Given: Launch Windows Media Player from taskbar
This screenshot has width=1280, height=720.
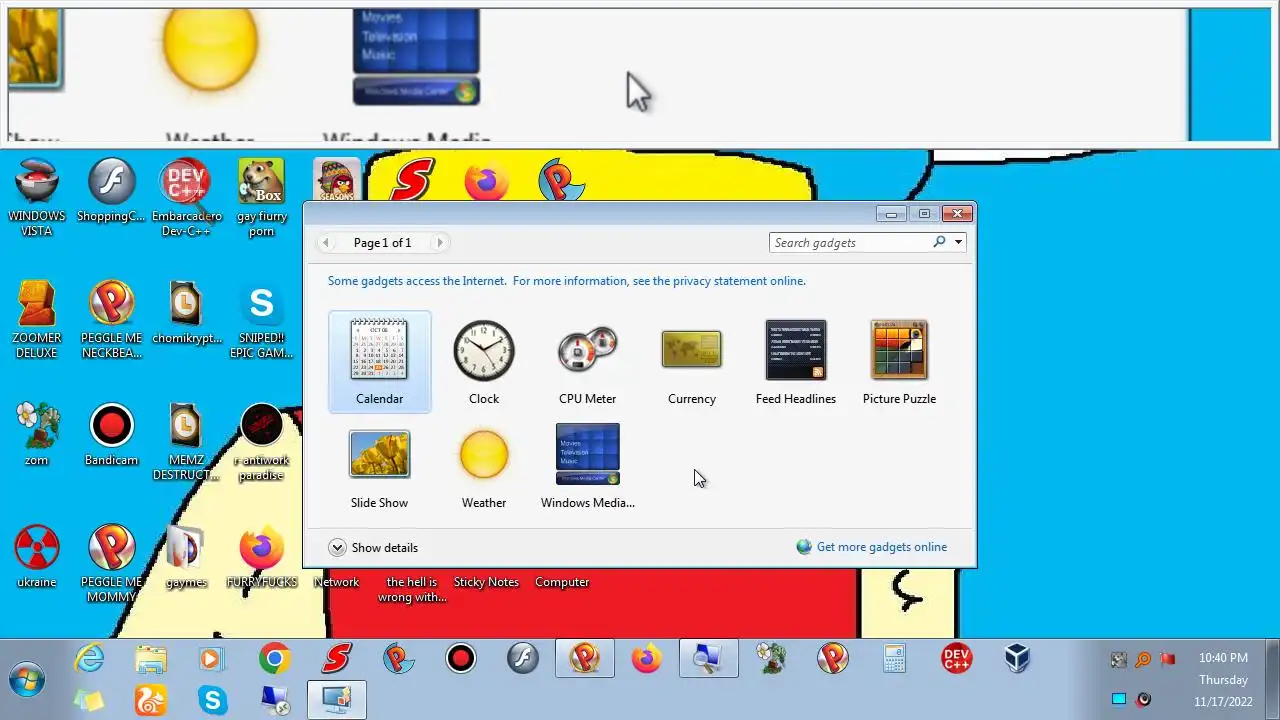Looking at the screenshot, I should [211, 658].
